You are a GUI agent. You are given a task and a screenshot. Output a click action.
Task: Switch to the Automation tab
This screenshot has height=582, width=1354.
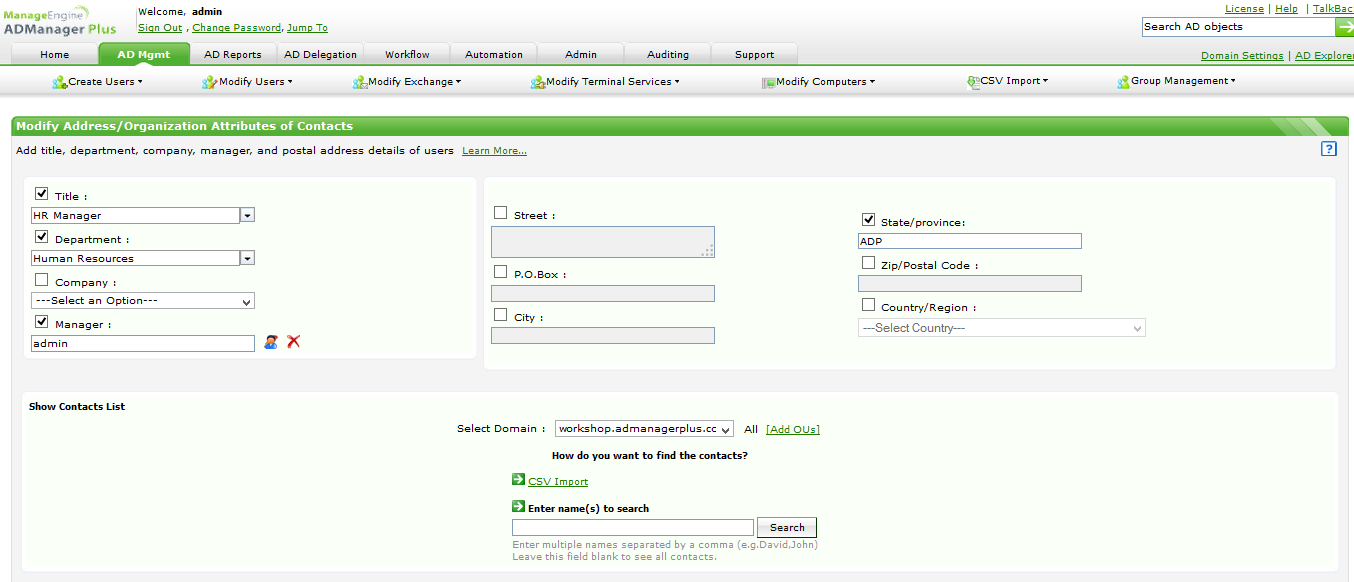494,55
